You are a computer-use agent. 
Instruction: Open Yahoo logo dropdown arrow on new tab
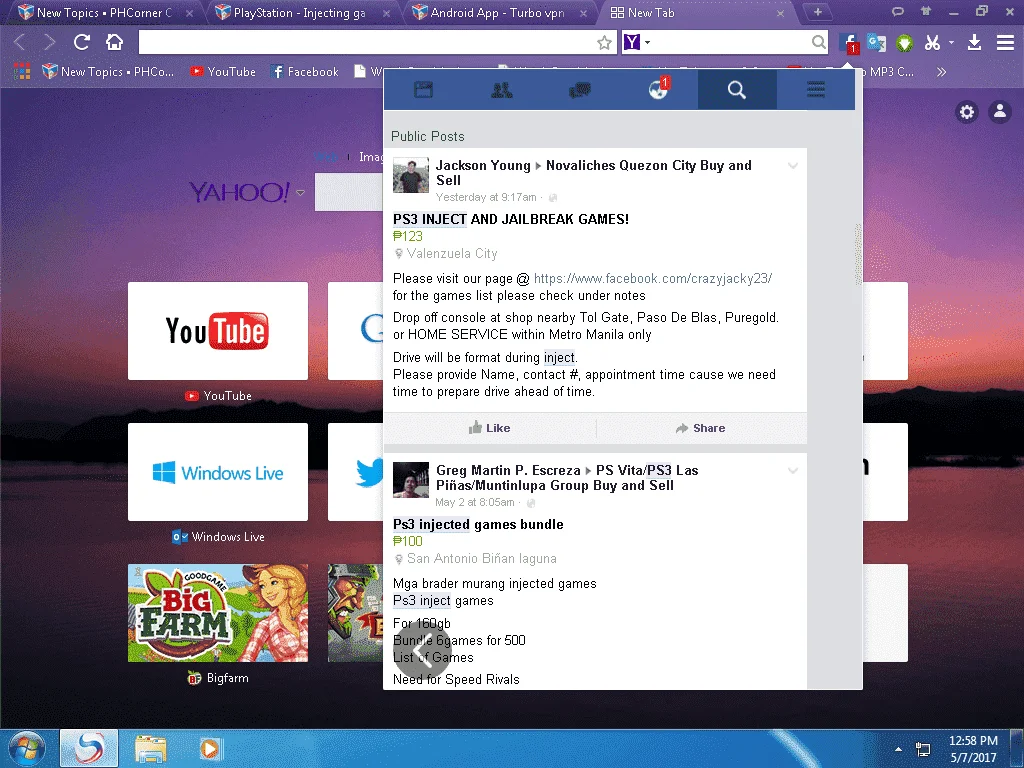(300, 193)
